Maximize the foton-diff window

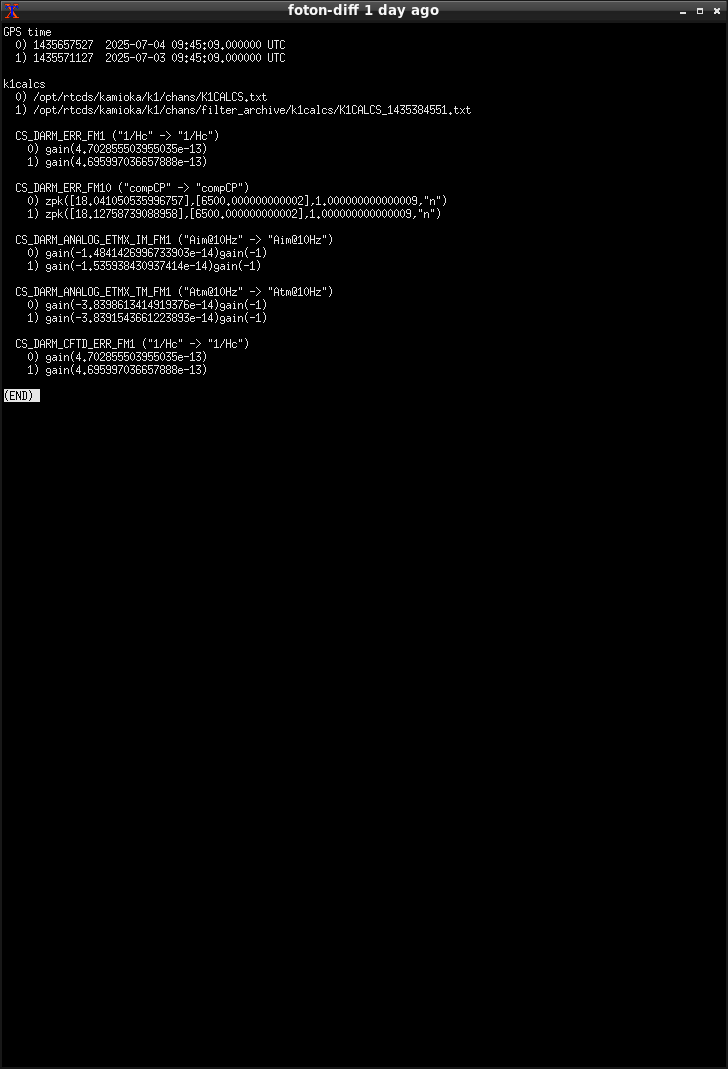700,12
